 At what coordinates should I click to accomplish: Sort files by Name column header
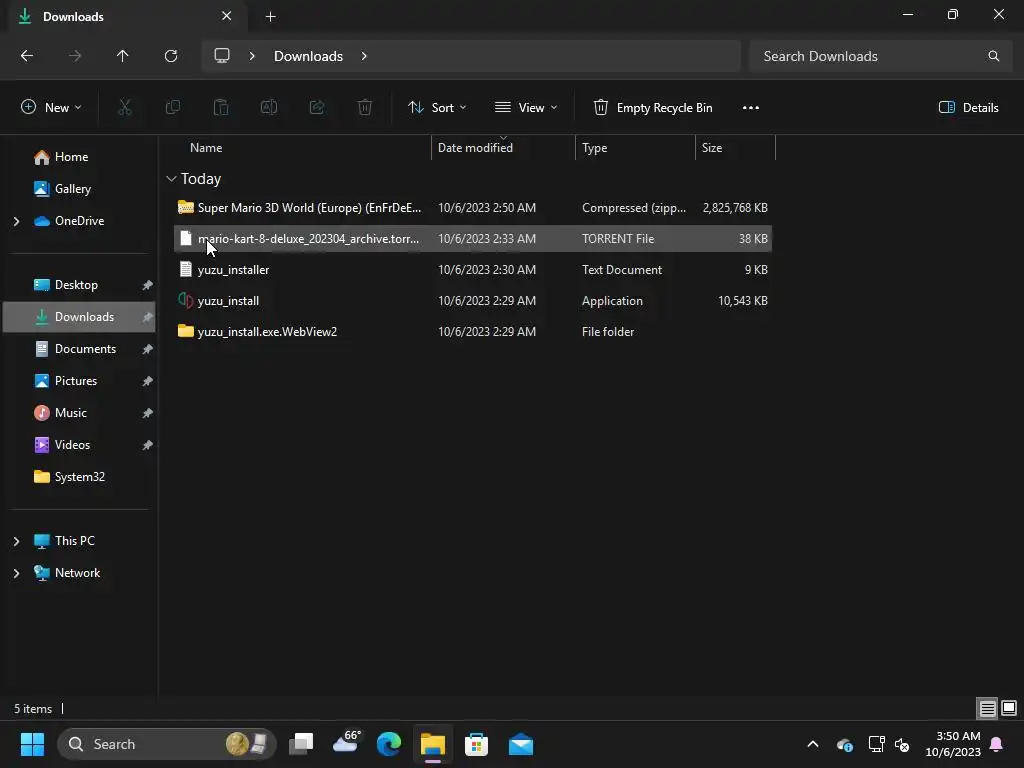(x=206, y=148)
